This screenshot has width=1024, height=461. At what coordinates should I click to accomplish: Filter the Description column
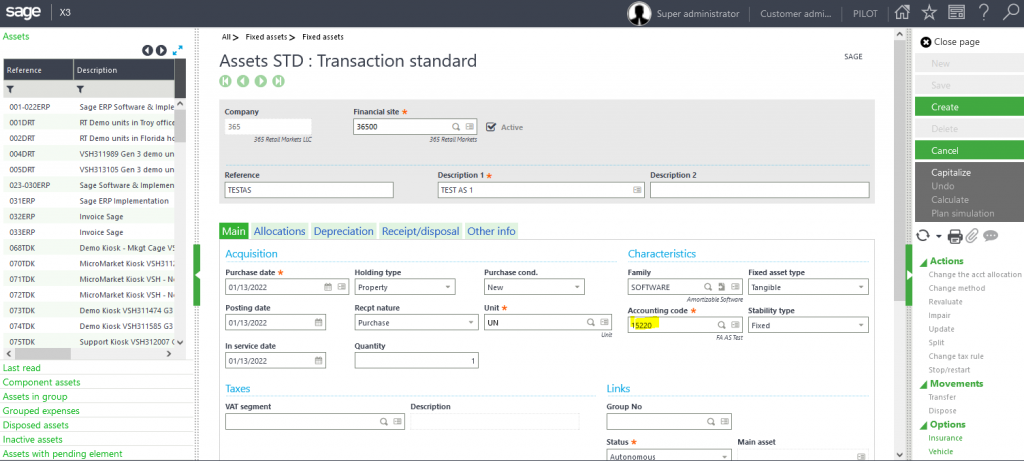pos(80,89)
